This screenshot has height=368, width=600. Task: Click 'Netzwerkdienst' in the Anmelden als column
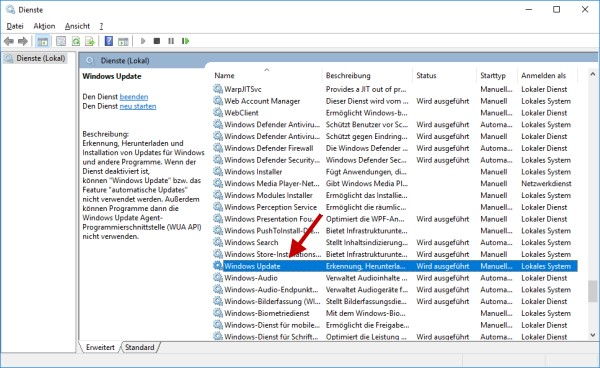[546, 184]
